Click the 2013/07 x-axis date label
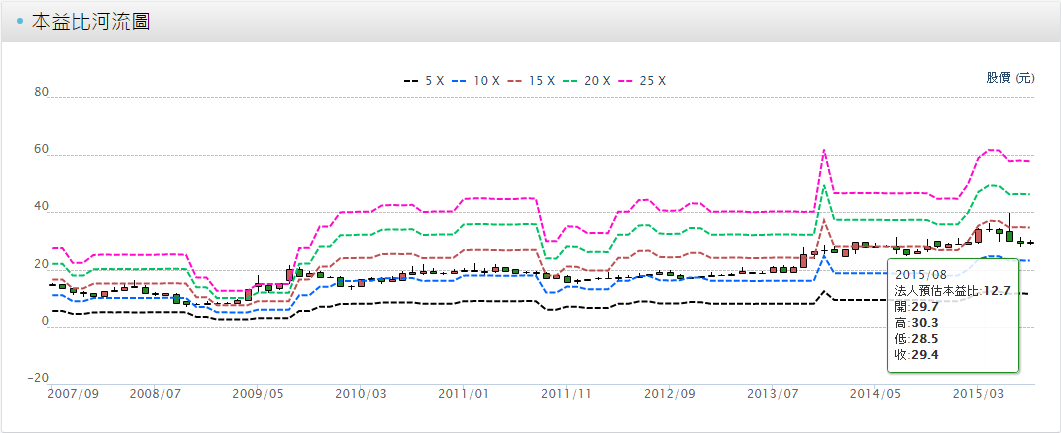 [774, 395]
